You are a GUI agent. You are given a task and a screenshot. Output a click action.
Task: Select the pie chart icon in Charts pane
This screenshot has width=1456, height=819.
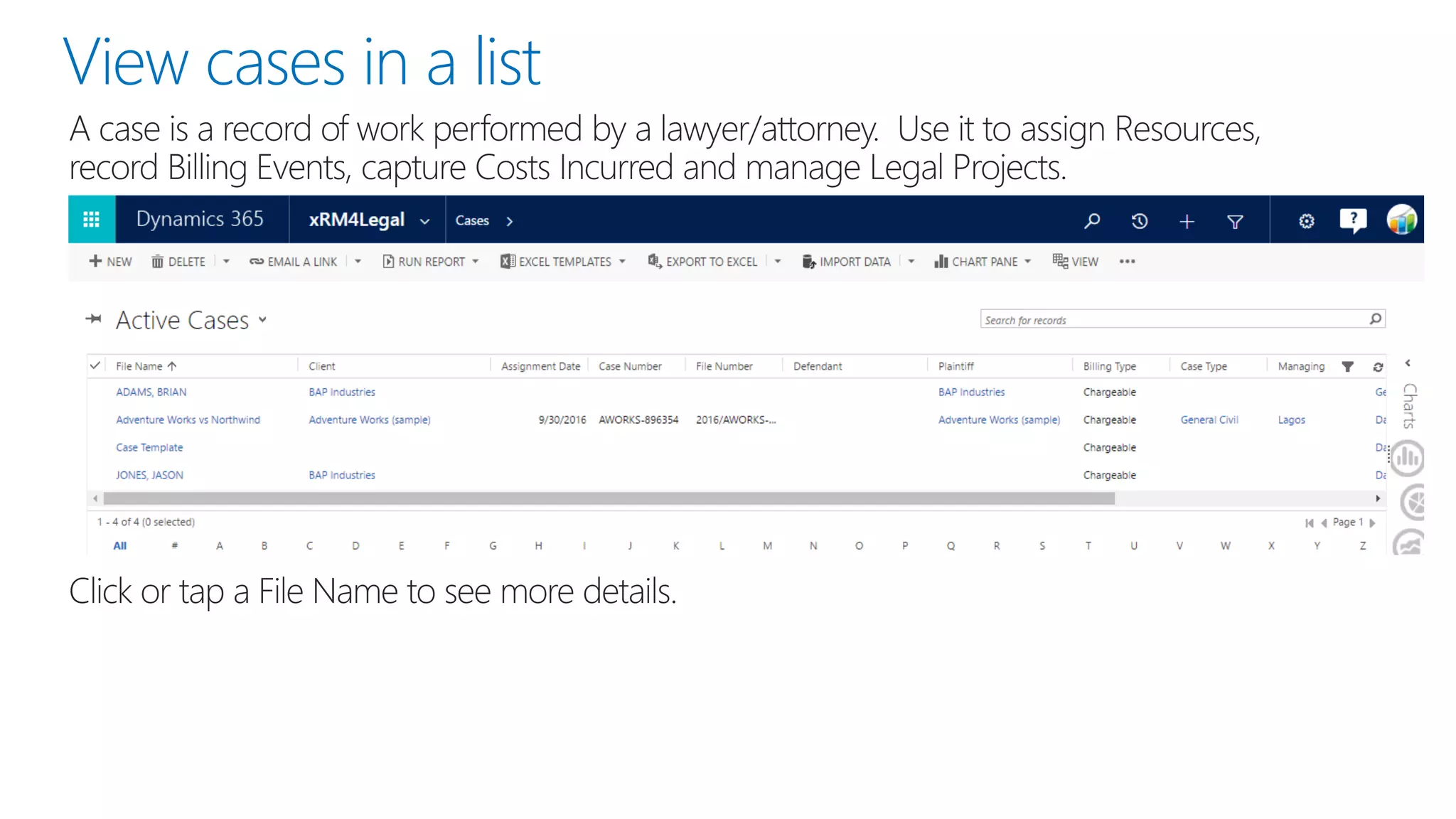(x=1412, y=503)
